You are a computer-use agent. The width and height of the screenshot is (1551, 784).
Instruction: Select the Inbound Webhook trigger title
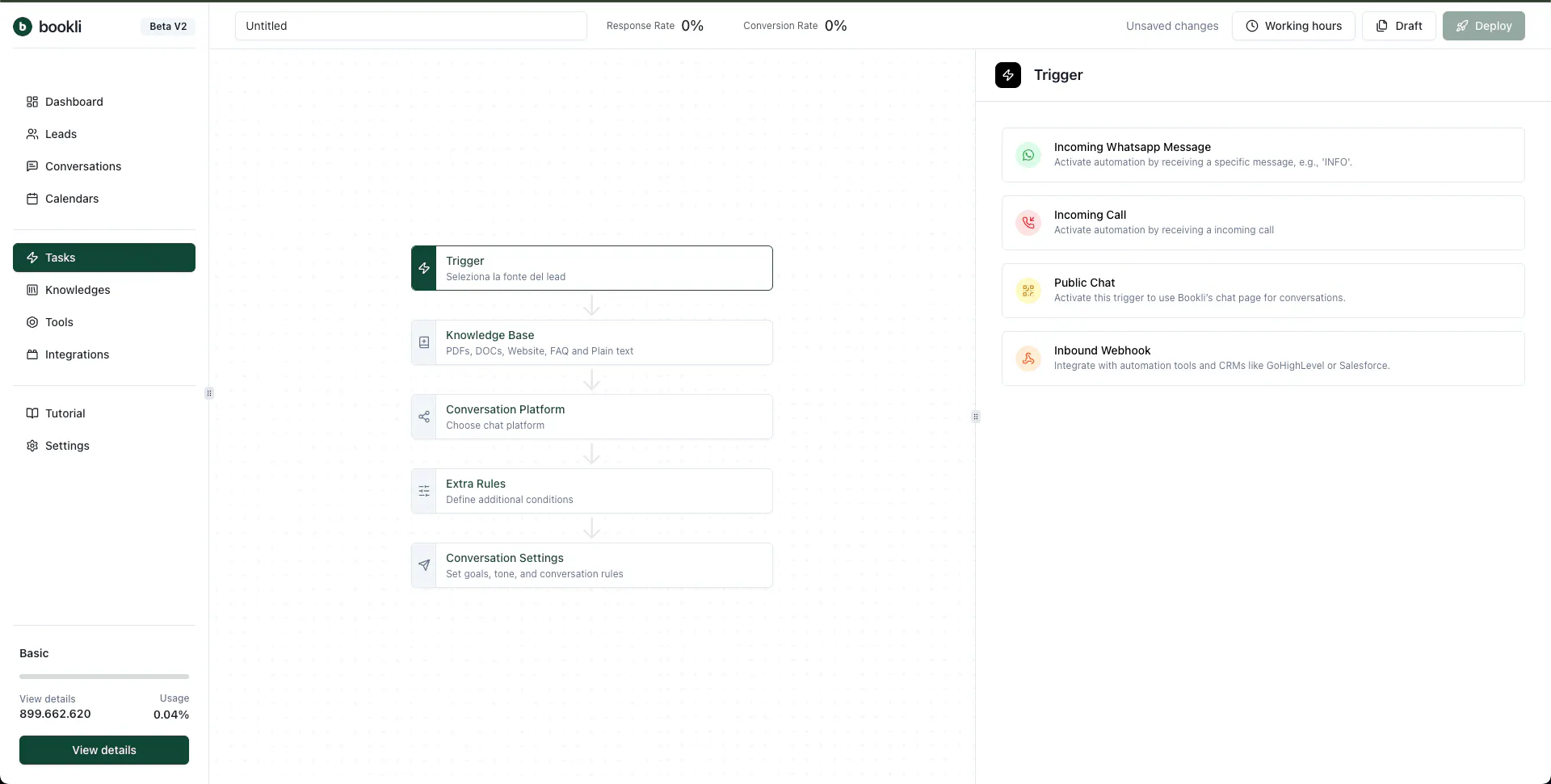click(x=1102, y=350)
